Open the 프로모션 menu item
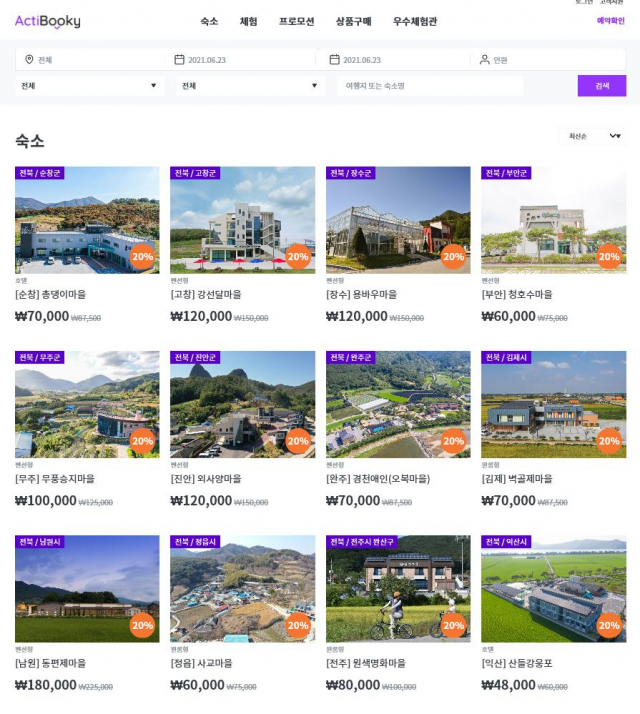Screen dimensions: 640x714 pos(297,21)
